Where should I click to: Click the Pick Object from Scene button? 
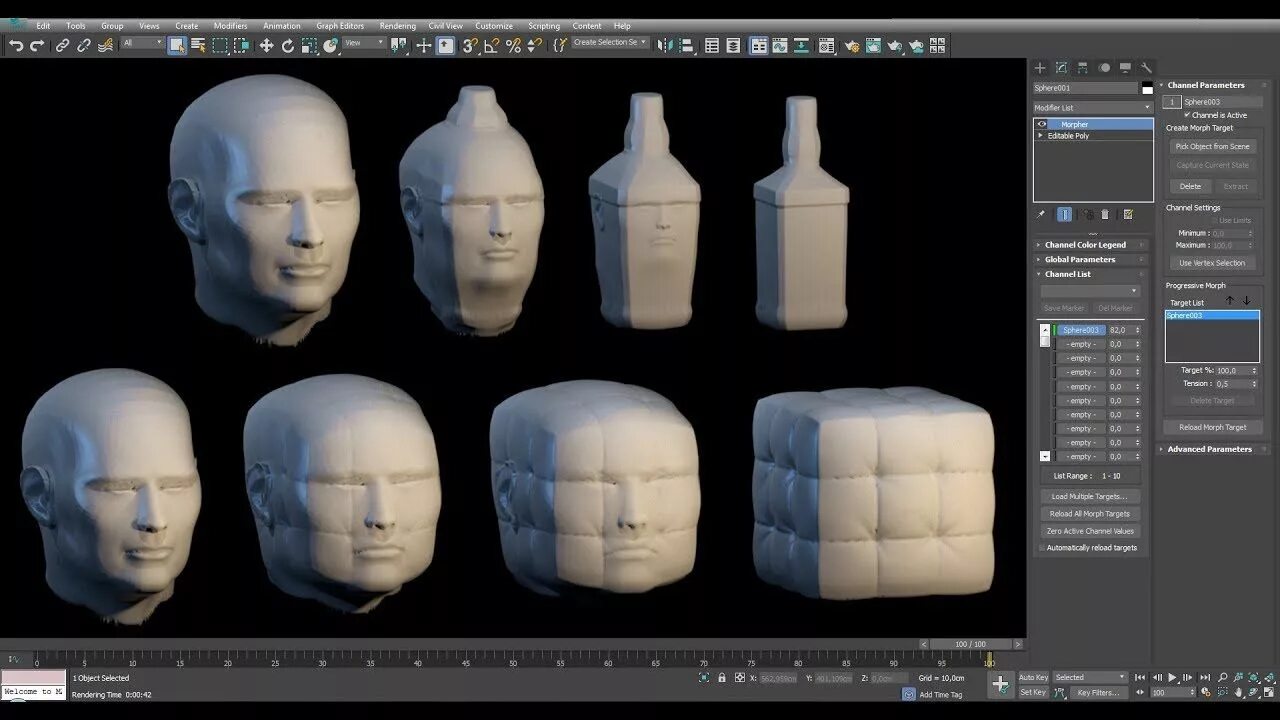click(1212, 146)
